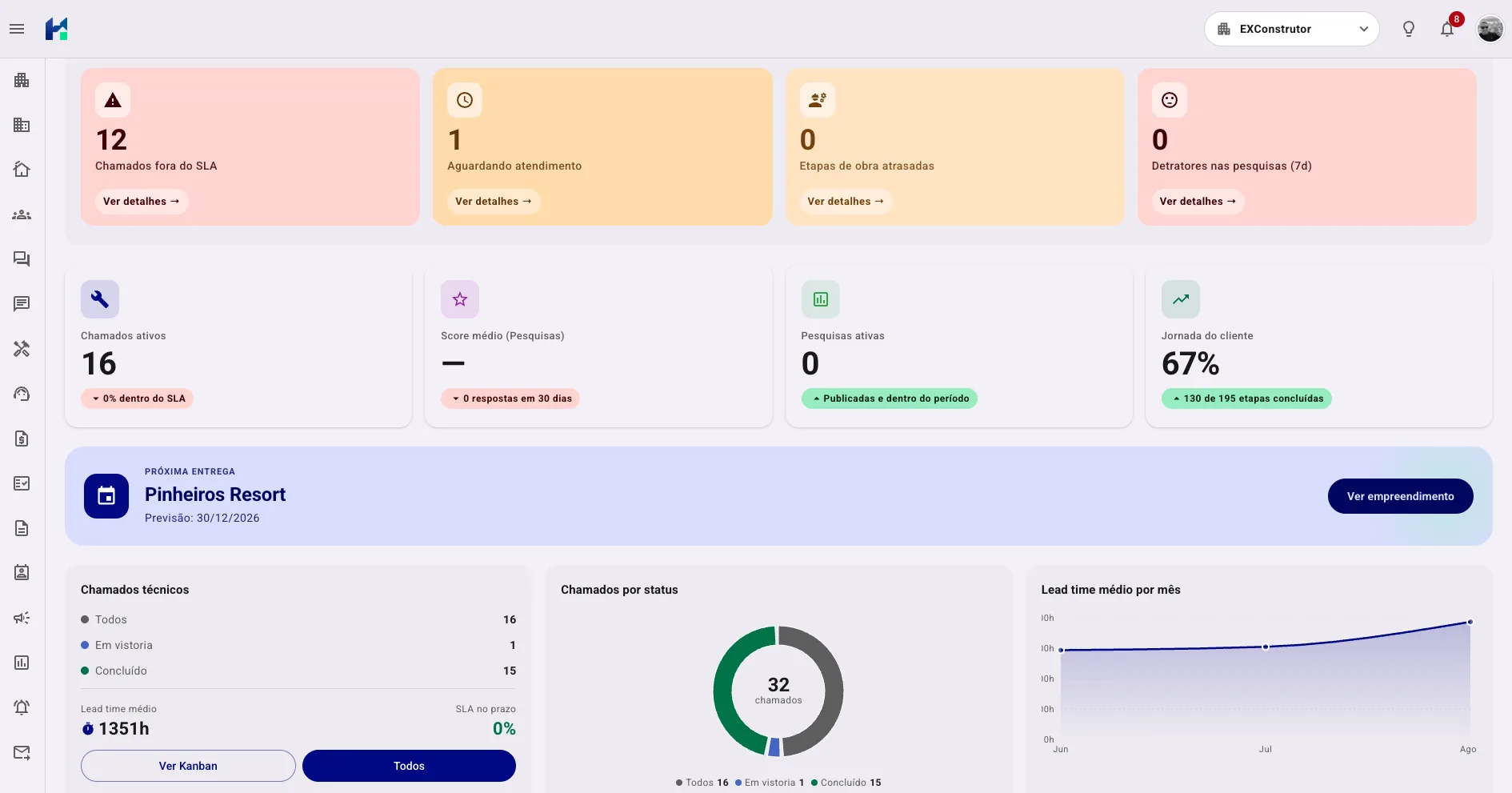Open the plain document sidebar icon
This screenshot has height=793, width=1512.
22,528
